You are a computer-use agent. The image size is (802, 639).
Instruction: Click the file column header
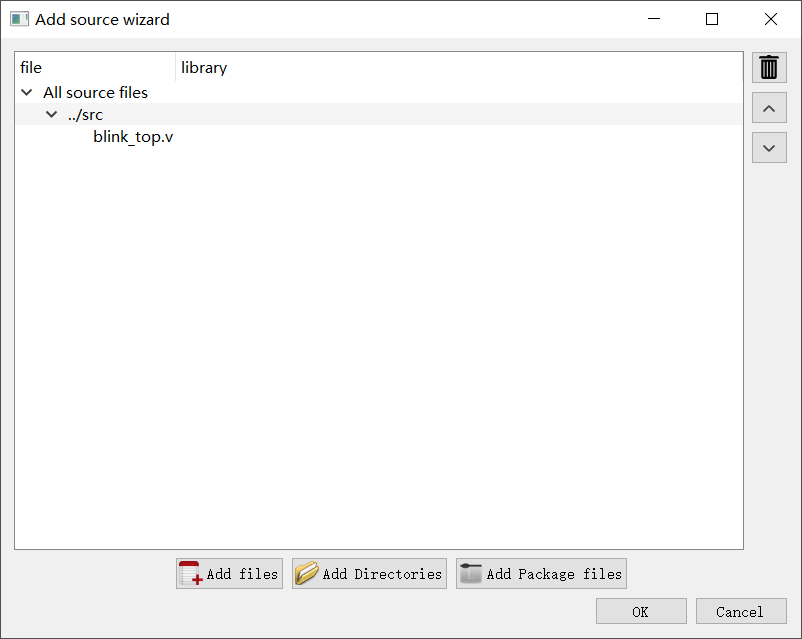point(95,68)
